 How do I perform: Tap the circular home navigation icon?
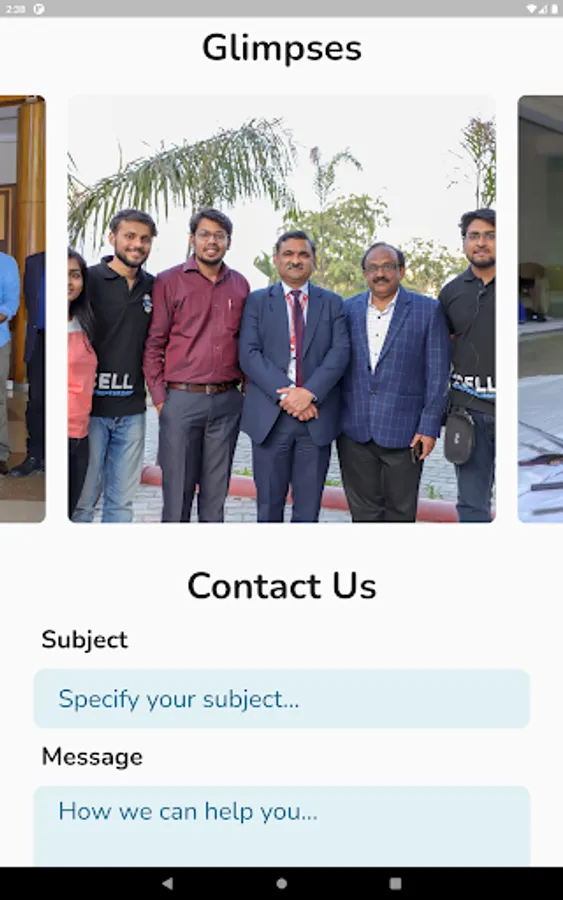[281, 883]
